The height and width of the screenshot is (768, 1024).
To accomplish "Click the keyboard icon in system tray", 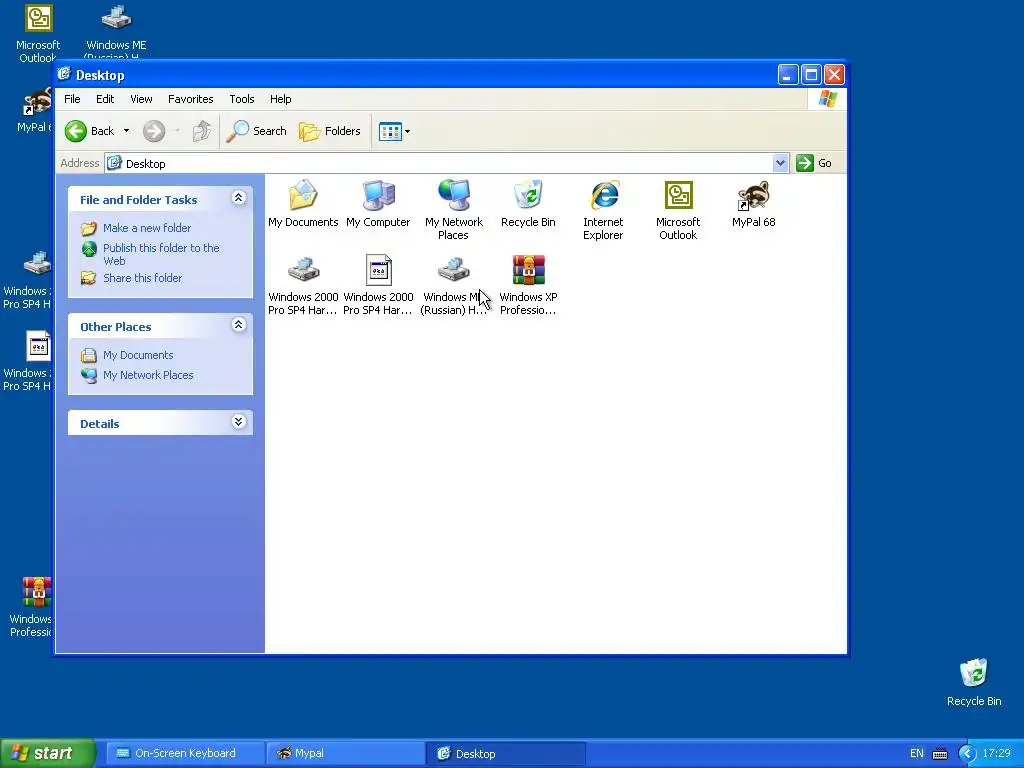I will pyautogui.click(x=940, y=754).
